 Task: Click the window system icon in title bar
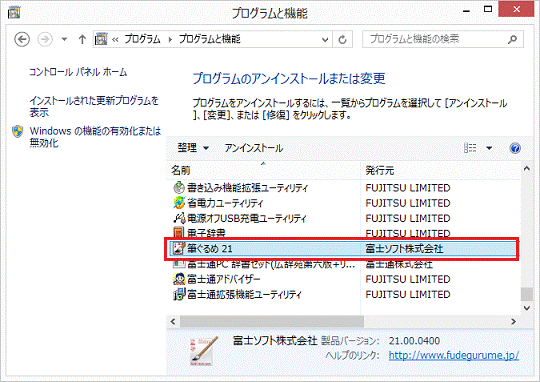tap(13, 12)
